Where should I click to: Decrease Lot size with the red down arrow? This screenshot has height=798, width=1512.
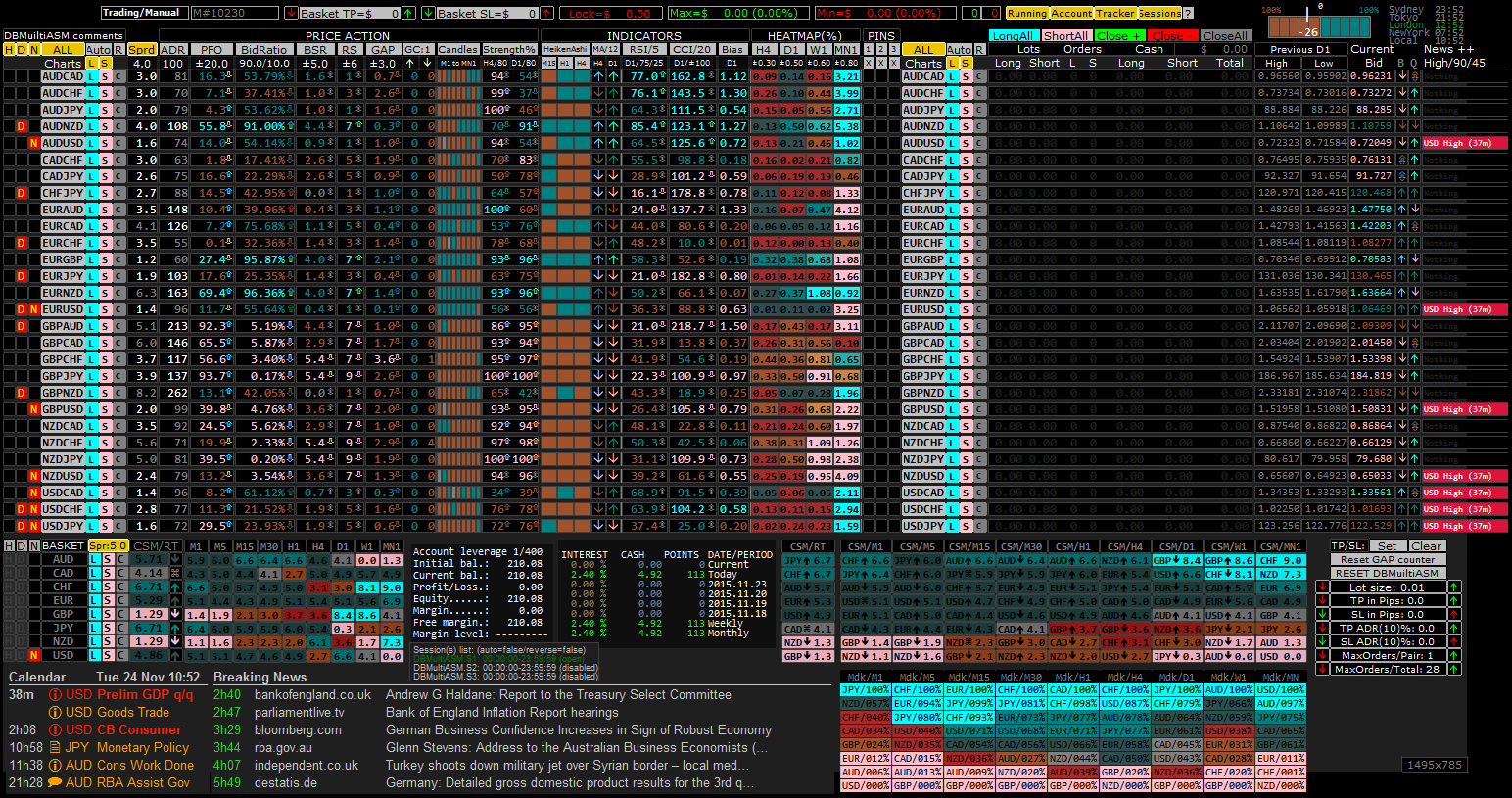click(x=1324, y=587)
